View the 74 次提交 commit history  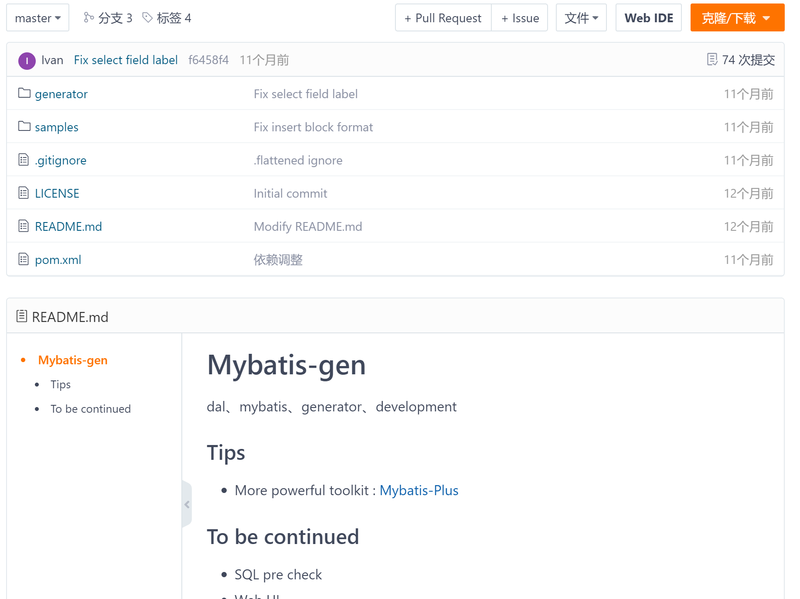[x=748, y=60]
